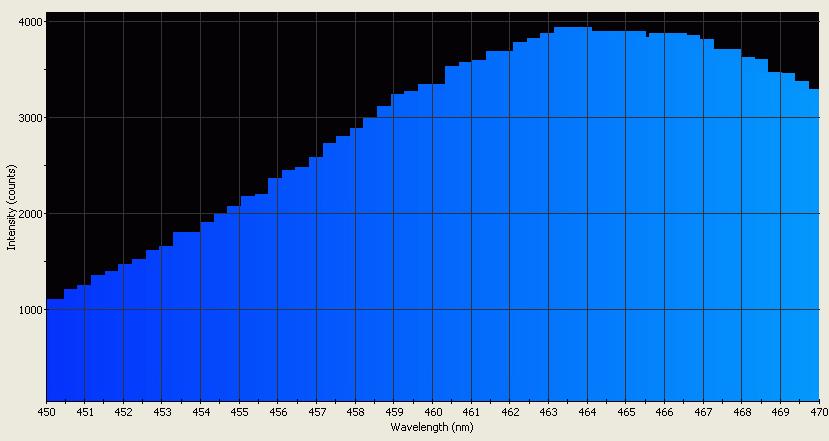The width and height of the screenshot is (829, 441).
Task: Click the 3000 intensity axis label
Action: point(28,118)
